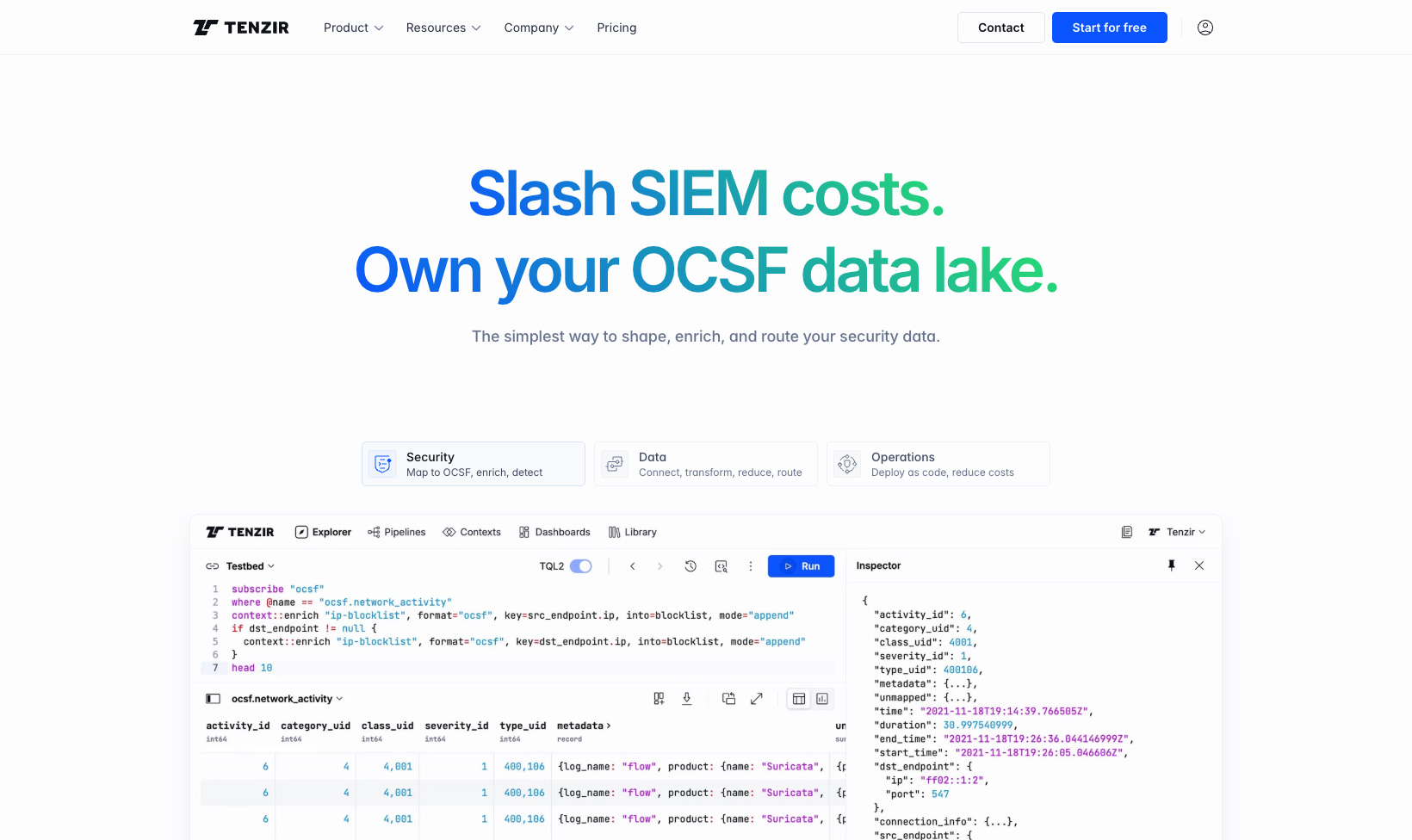Switch to table view icon
This screenshot has width=1412, height=840.
click(799, 699)
